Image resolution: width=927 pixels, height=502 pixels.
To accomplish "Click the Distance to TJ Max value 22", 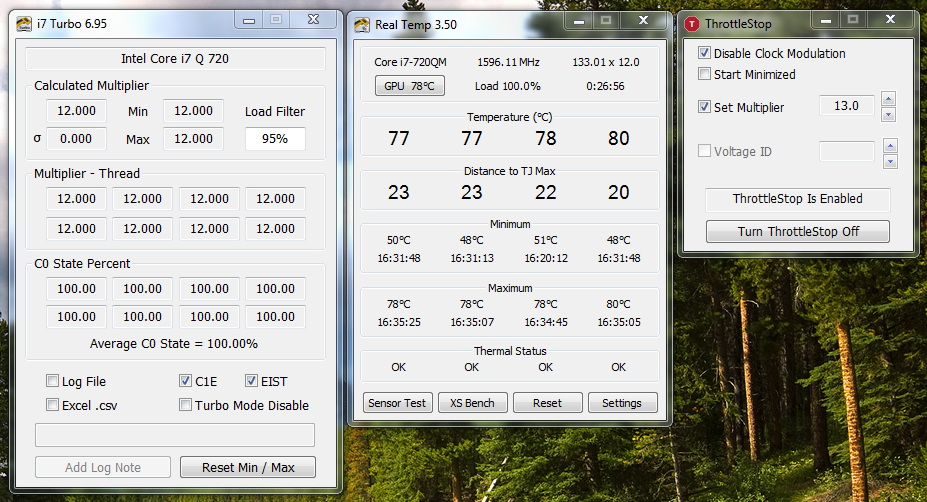I will click(x=546, y=192).
